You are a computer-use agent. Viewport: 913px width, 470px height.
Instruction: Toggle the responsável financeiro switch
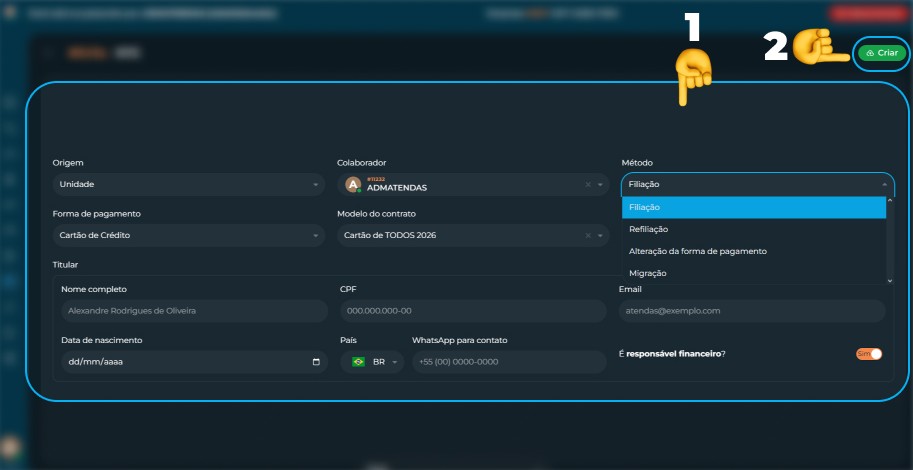tap(869, 354)
